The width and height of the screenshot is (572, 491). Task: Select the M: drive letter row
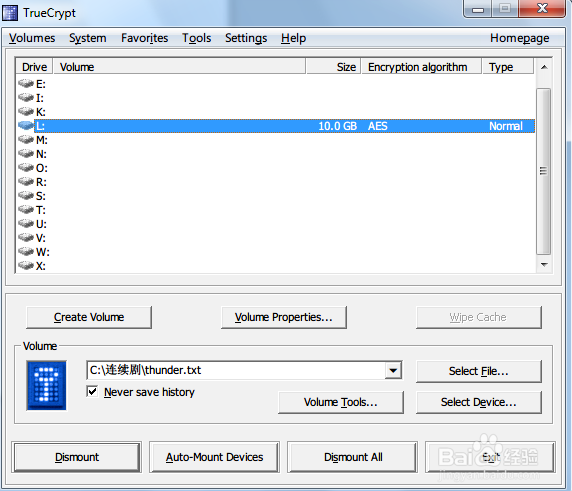276,140
